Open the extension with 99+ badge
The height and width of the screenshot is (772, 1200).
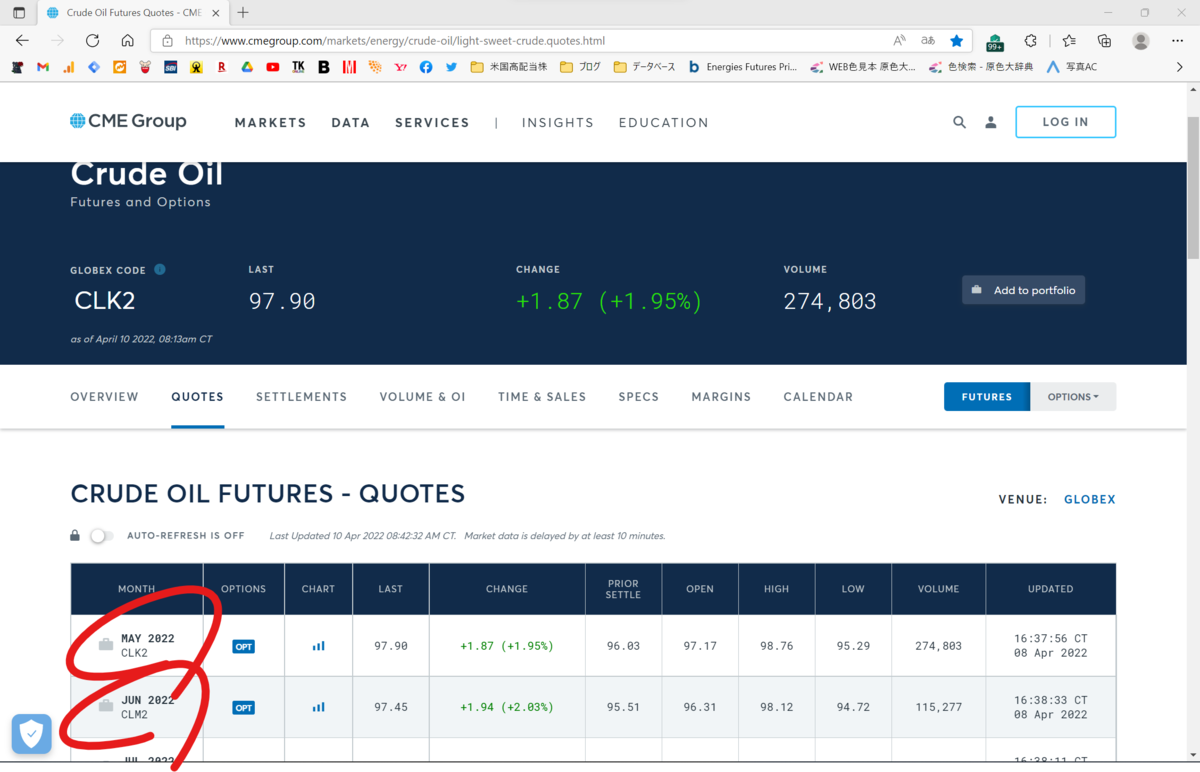click(x=995, y=42)
